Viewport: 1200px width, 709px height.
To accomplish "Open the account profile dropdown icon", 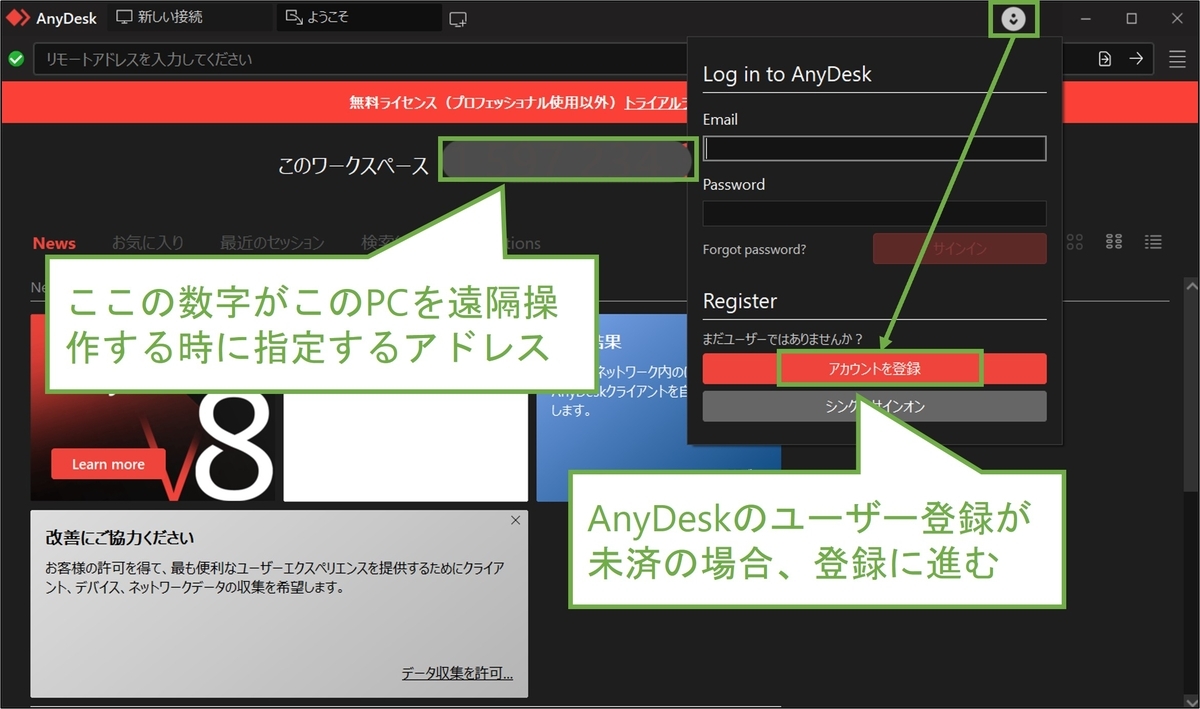I will 1014,19.
